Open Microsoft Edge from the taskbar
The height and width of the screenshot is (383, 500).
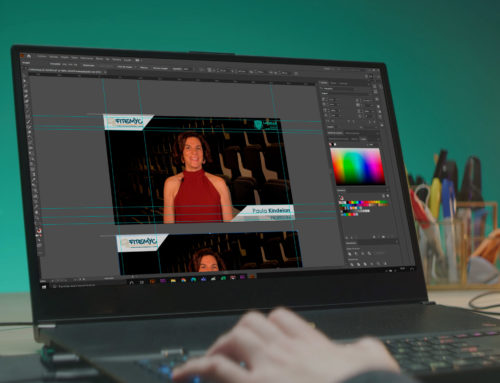pos(193,280)
